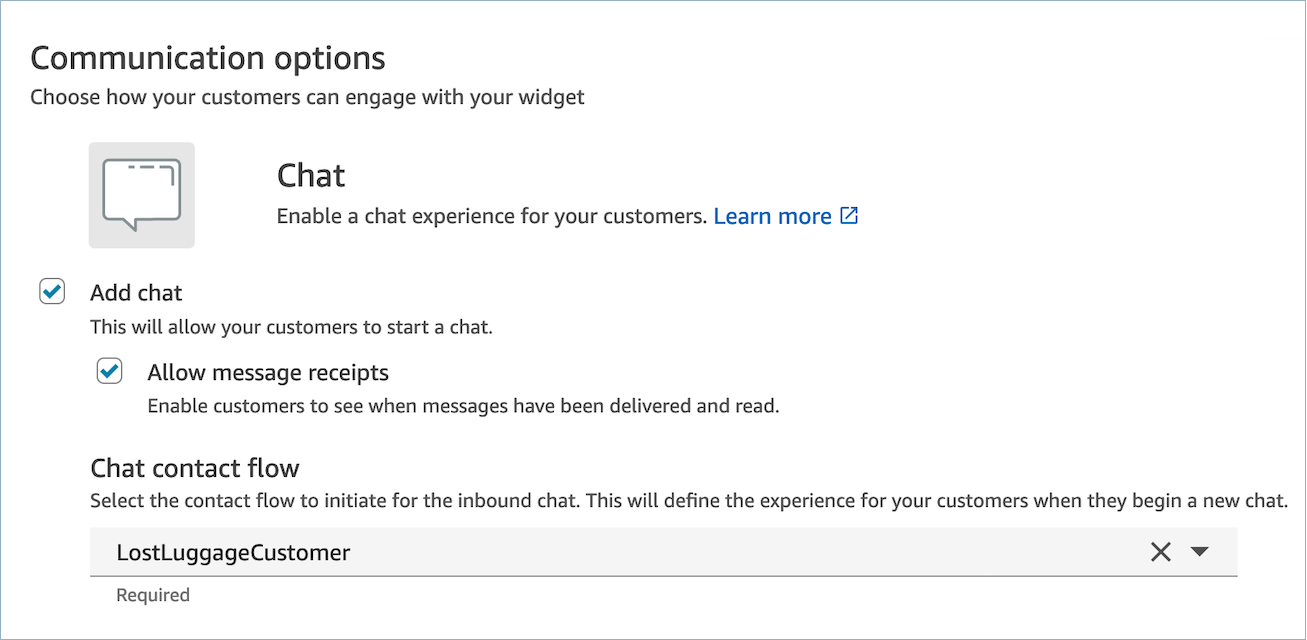Screen dimensions: 1307x640
Task: Clear the selected contact flow with the X icon
Action: 1160,551
